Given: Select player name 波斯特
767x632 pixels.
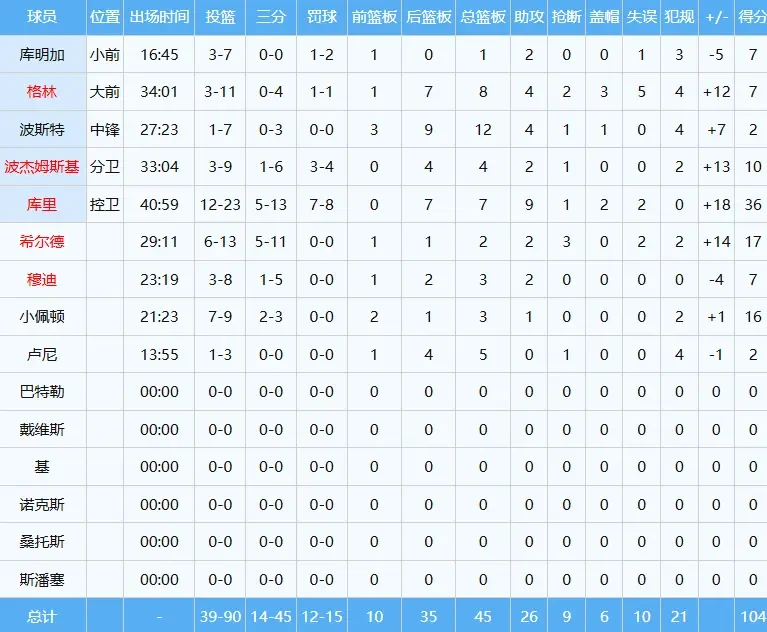Looking at the screenshot, I should click(x=42, y=130).
